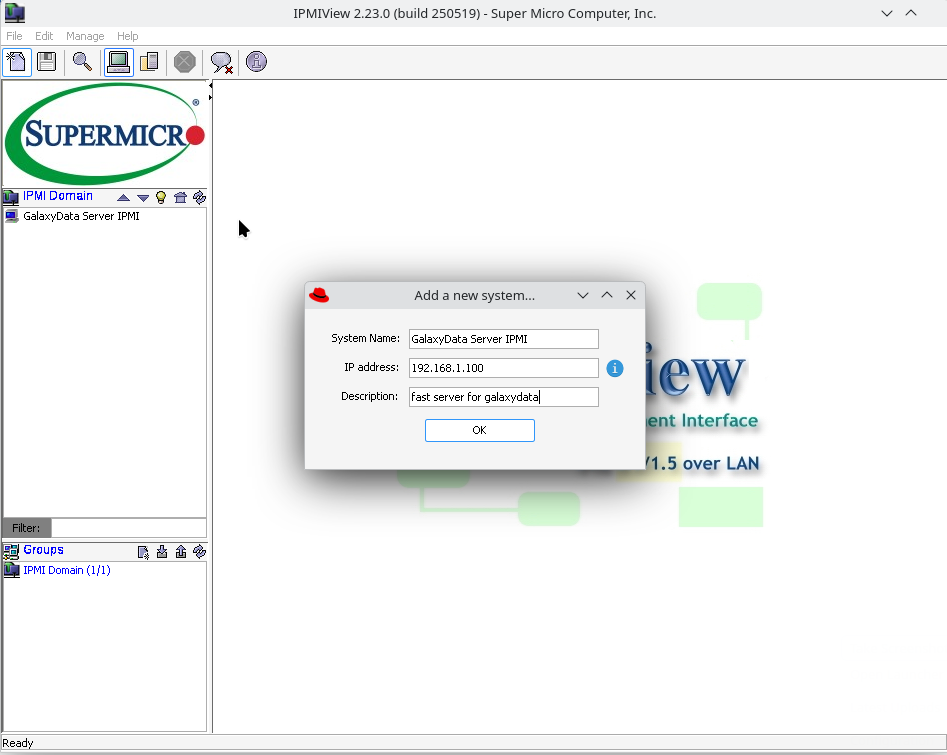947x755 pixels.
Task: Click the Filter text field
Action: coord(129,528)
